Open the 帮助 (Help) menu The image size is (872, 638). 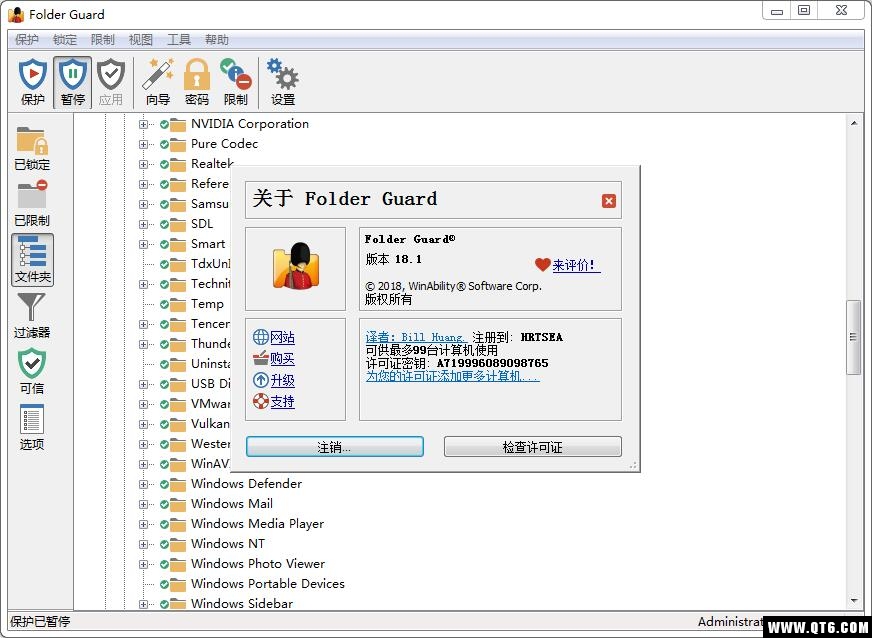tap(216, 39)
